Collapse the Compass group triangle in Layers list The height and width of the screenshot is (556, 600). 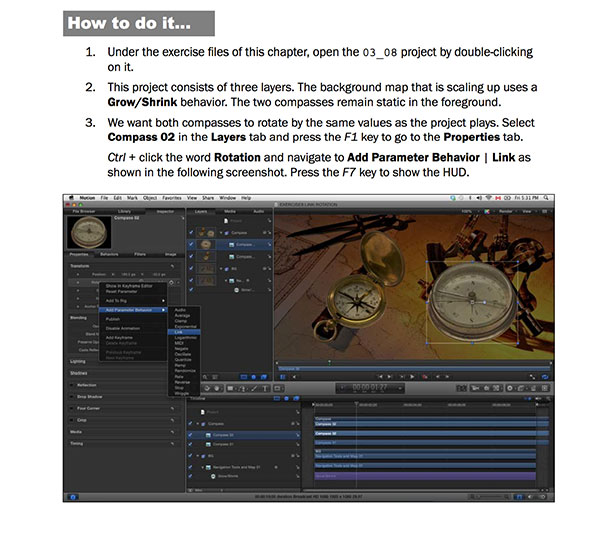221,233
